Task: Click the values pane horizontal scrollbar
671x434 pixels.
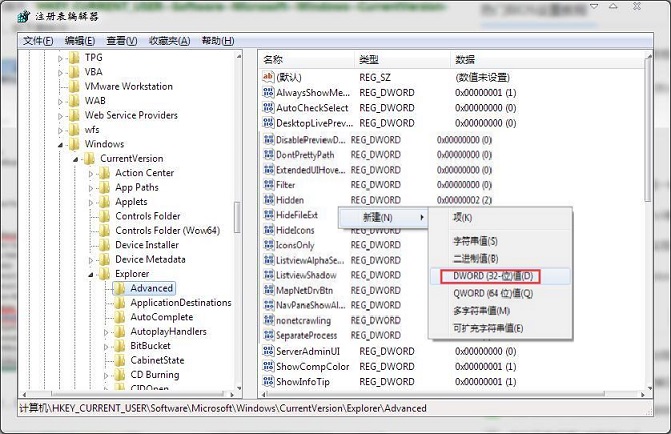Action: click(x=454, y=394)
